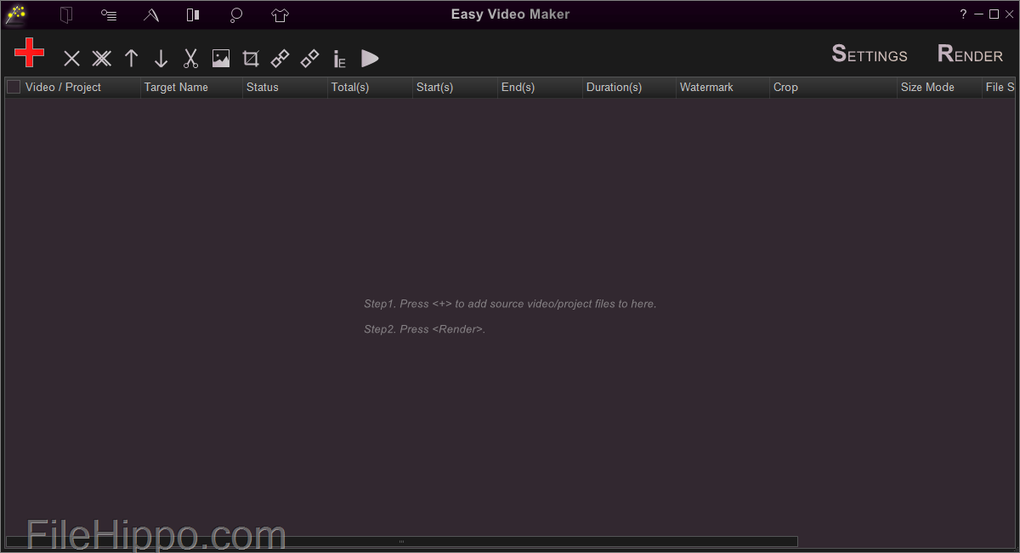The width and height of the screenshot is (1020, 553).
Task: Select the scissors cut tool
Action: (x=190, y=59)
